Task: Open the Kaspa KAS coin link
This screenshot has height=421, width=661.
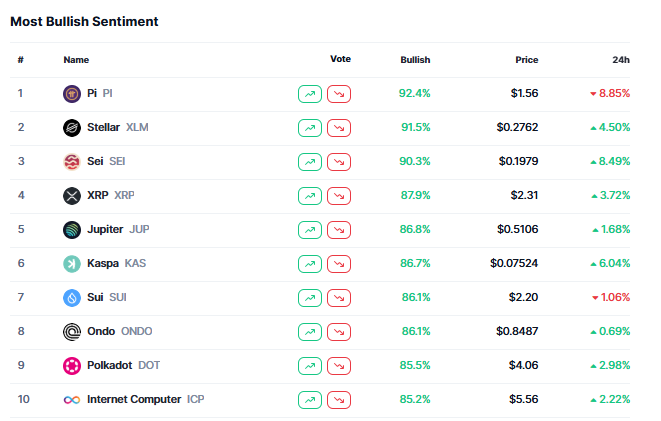Action: click(x=115, y=263)
